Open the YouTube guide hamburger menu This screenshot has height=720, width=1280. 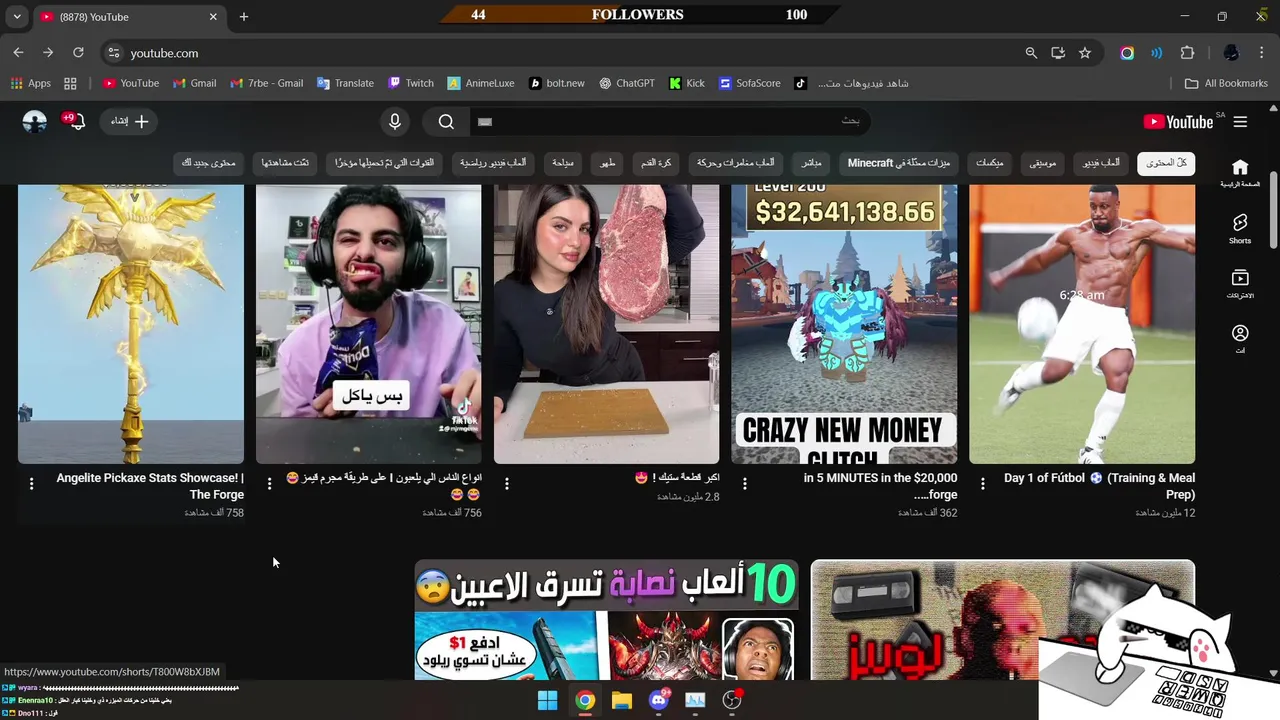click(x=1240, y=122)
